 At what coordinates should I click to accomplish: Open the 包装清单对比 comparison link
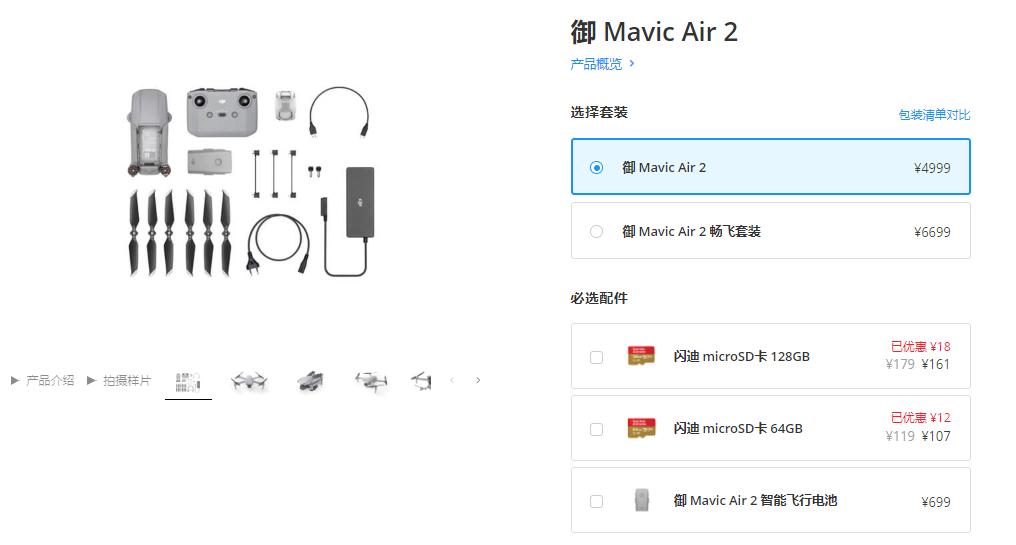(934, 115)
